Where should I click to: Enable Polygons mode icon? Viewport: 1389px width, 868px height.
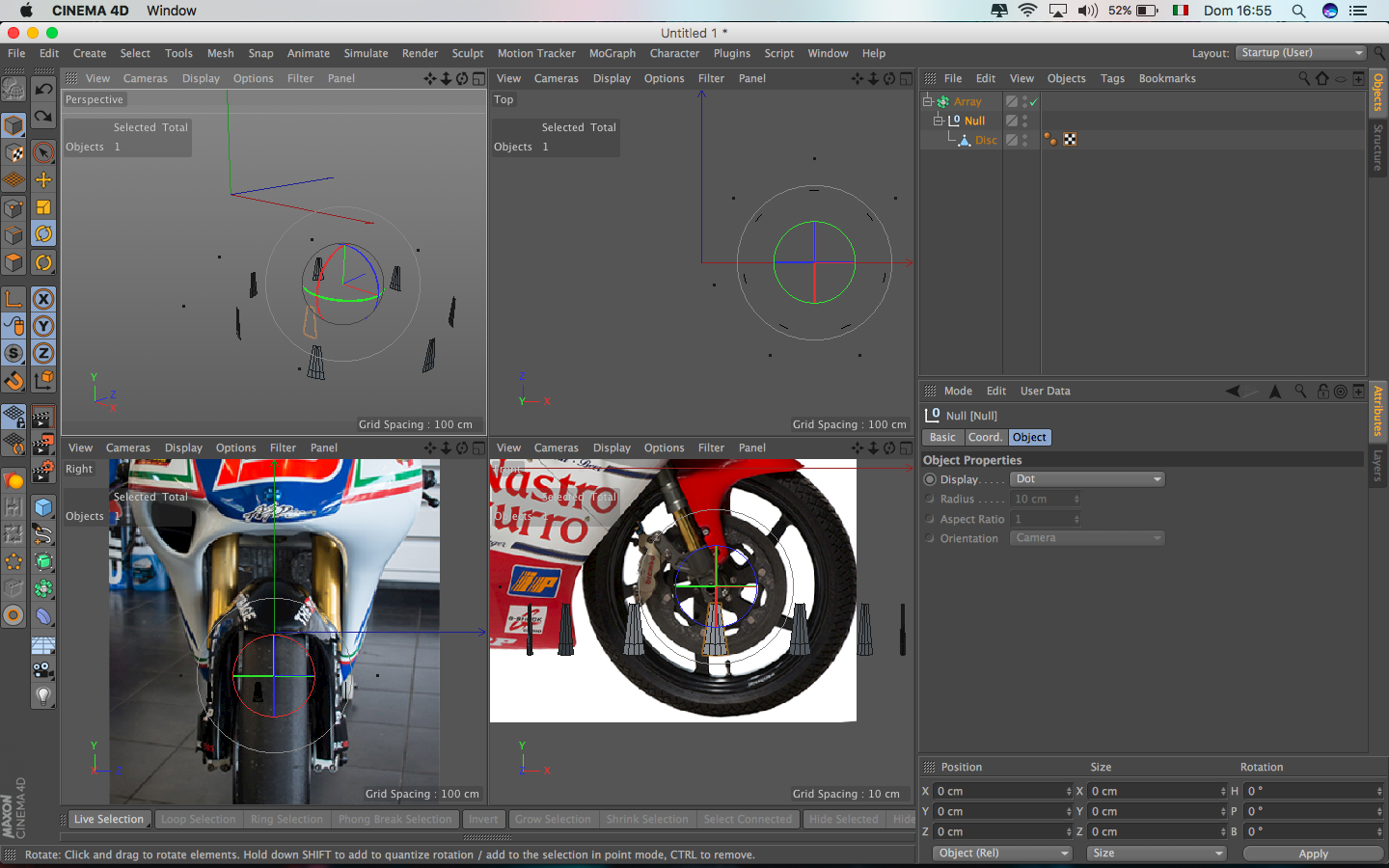tap(14, 261)
